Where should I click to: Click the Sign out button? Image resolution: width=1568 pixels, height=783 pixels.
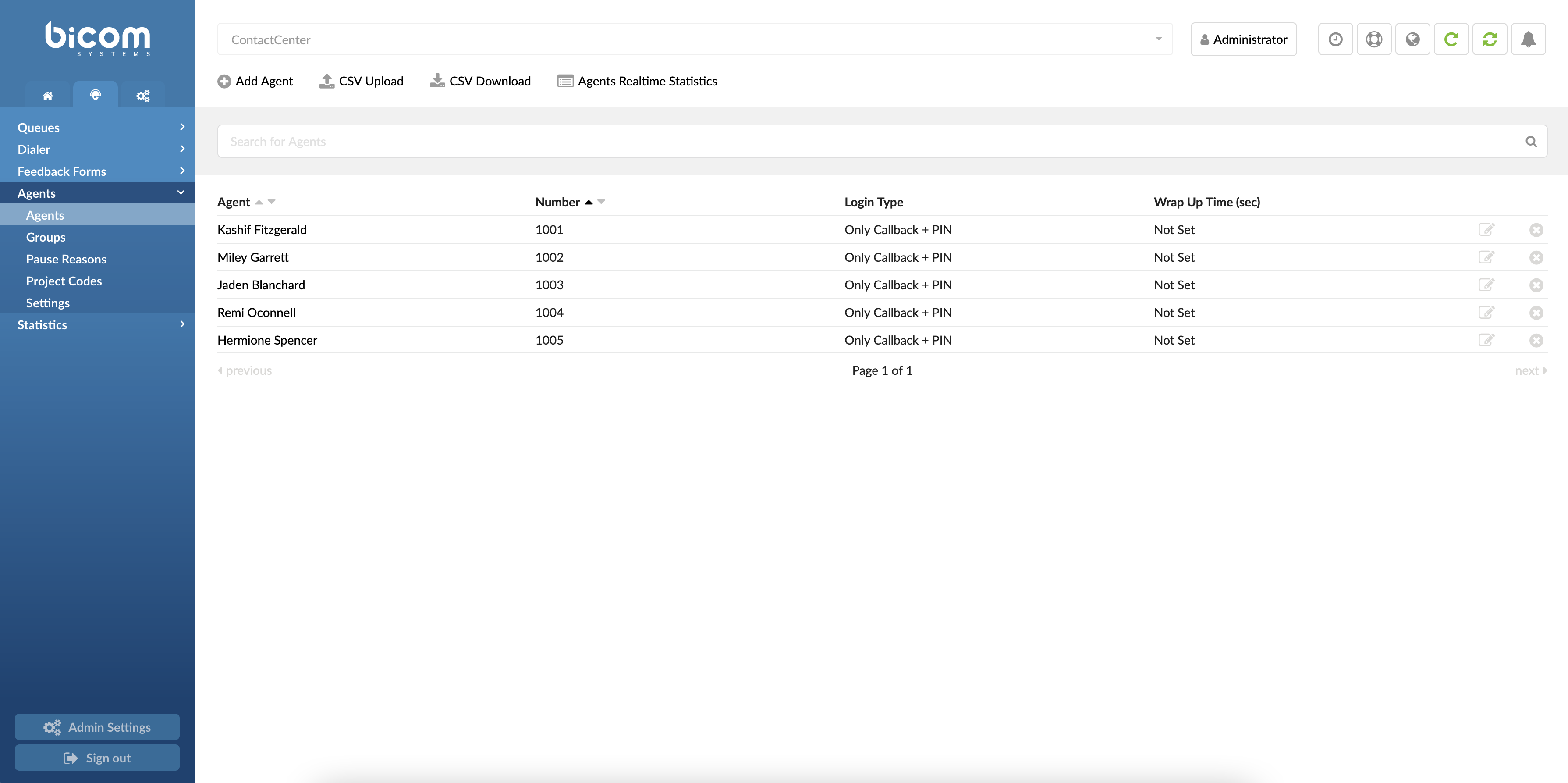click(x=97, y=758)
